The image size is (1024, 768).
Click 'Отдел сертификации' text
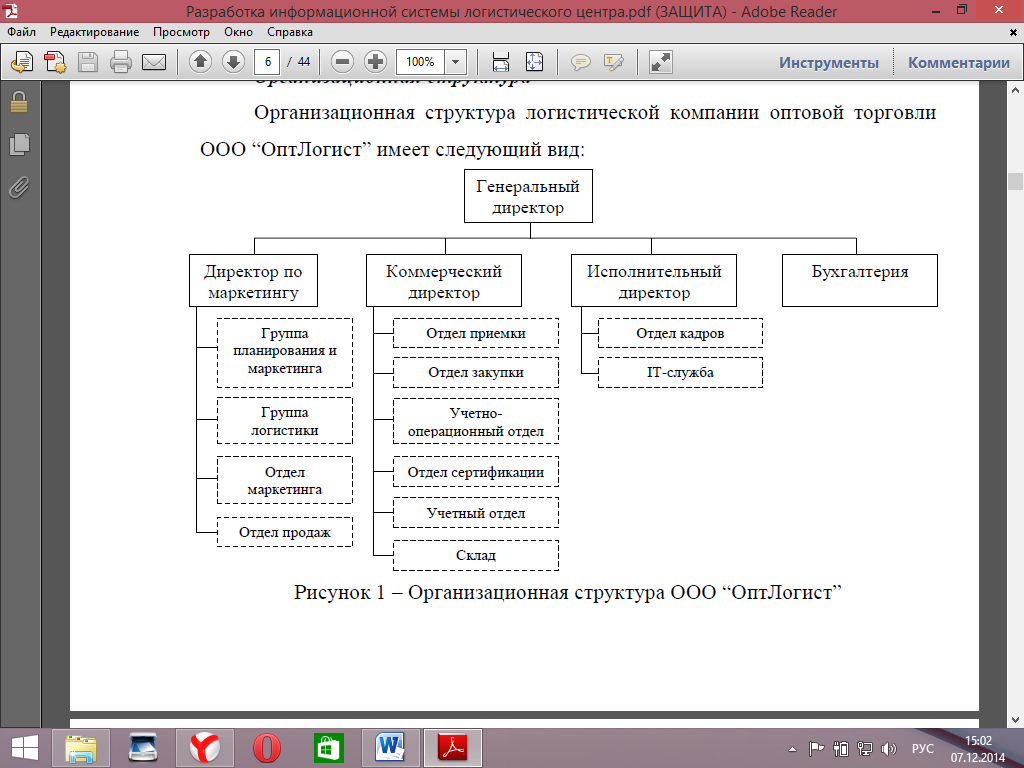475,472
